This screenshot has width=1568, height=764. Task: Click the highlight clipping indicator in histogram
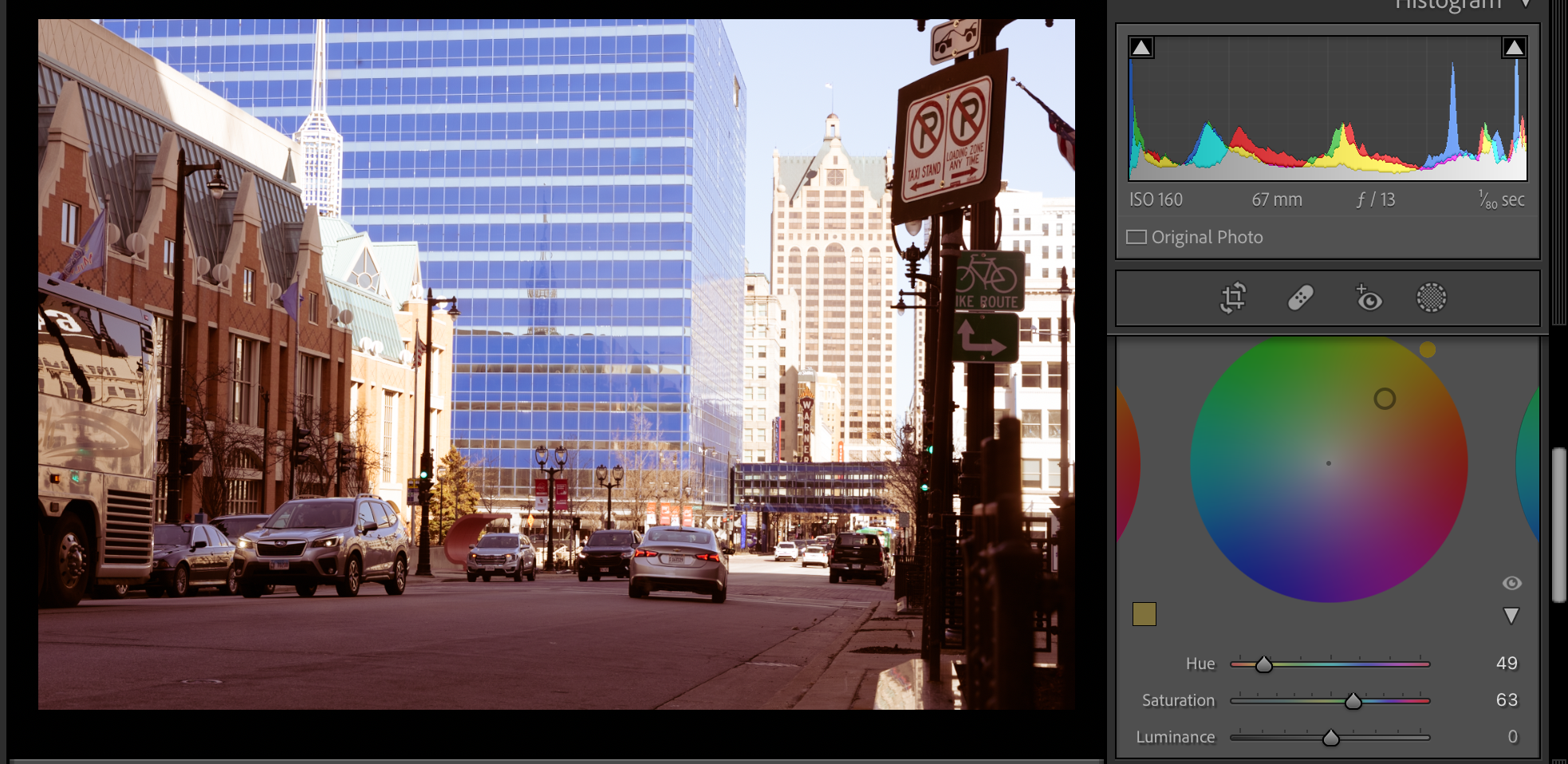[1514, 47]
